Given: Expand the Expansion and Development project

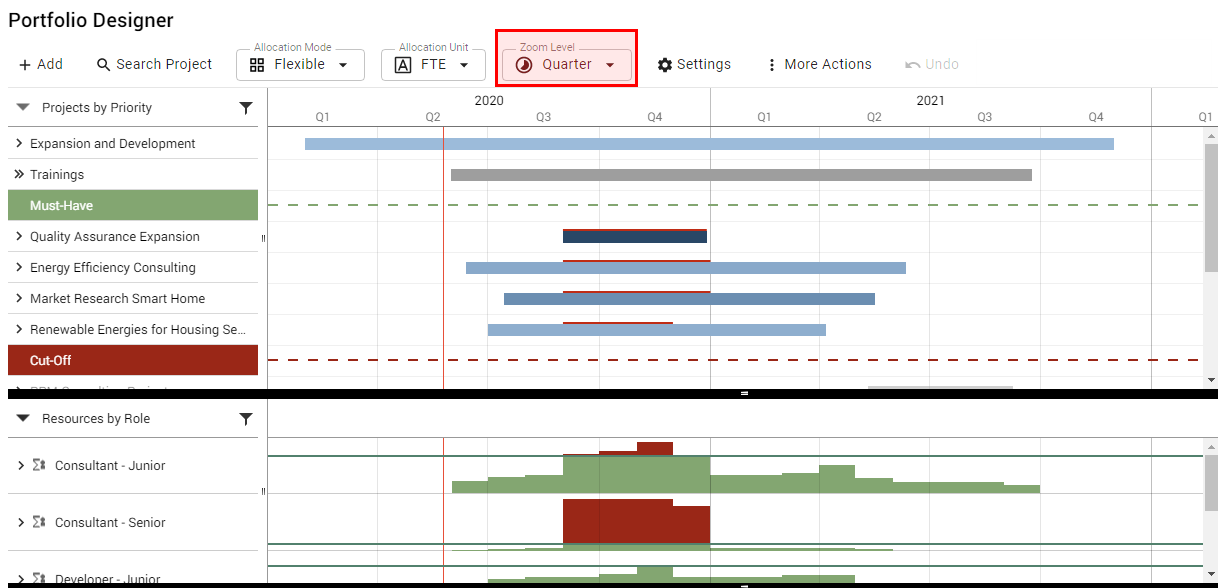Looking at the screenshot, I should coord(19,144).
